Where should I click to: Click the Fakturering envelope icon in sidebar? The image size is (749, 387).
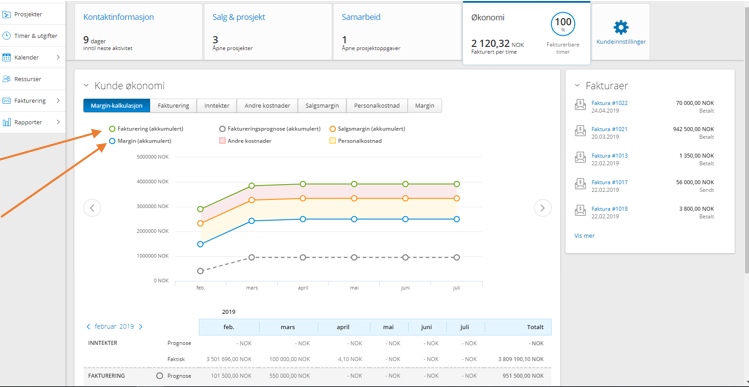pyautogui.click(x=7, y=101)
